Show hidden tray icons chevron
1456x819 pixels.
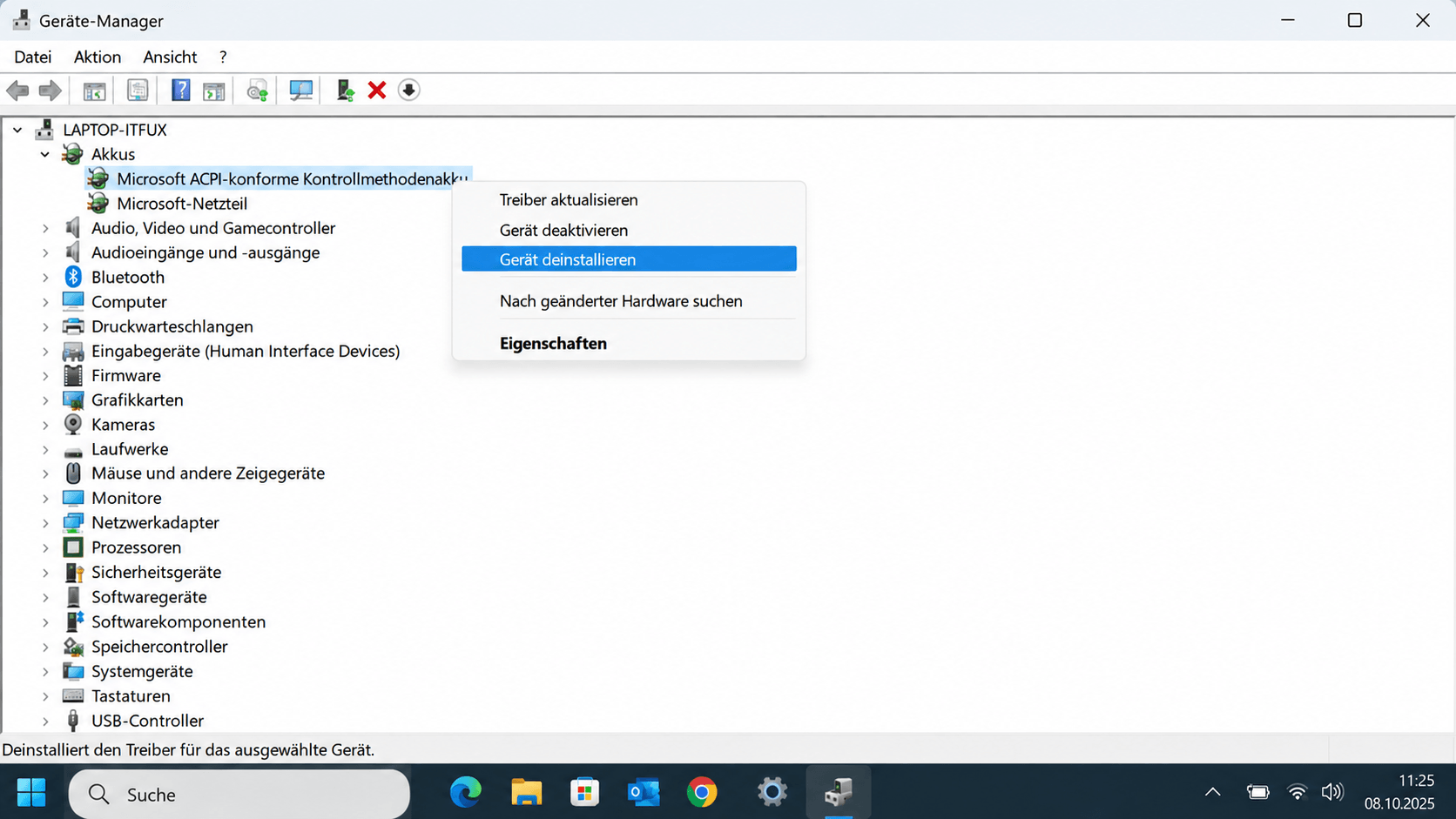coord(1212,792)
